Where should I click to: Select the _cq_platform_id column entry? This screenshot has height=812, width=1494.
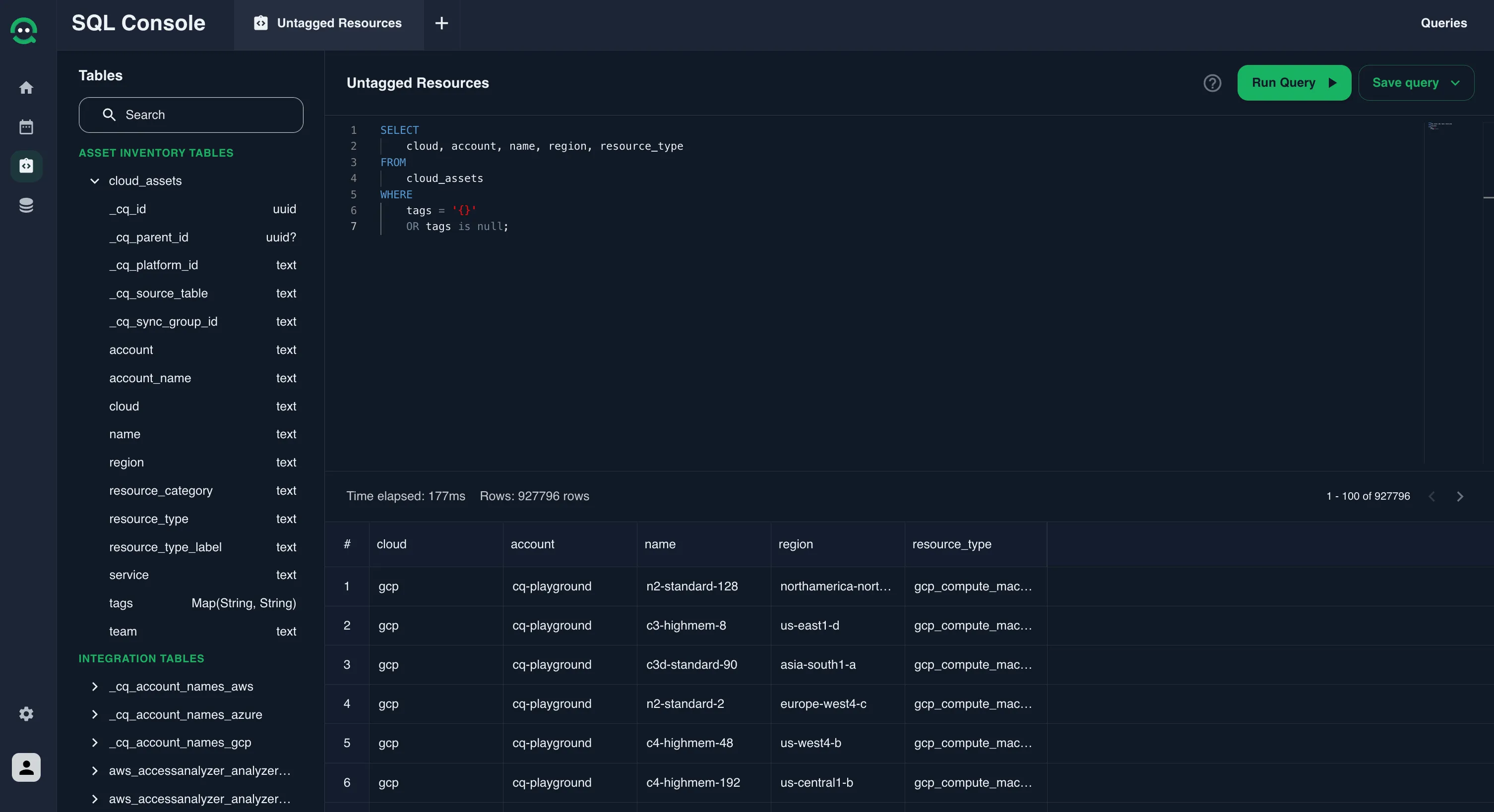click(202, 265)
